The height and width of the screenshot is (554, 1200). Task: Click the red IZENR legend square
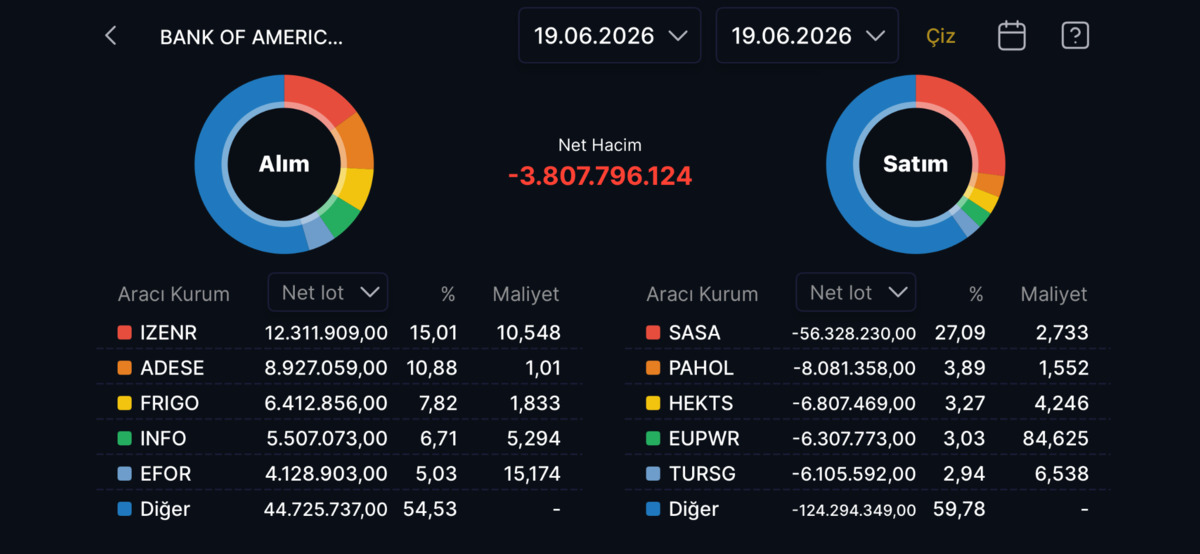tap(125, 333)
